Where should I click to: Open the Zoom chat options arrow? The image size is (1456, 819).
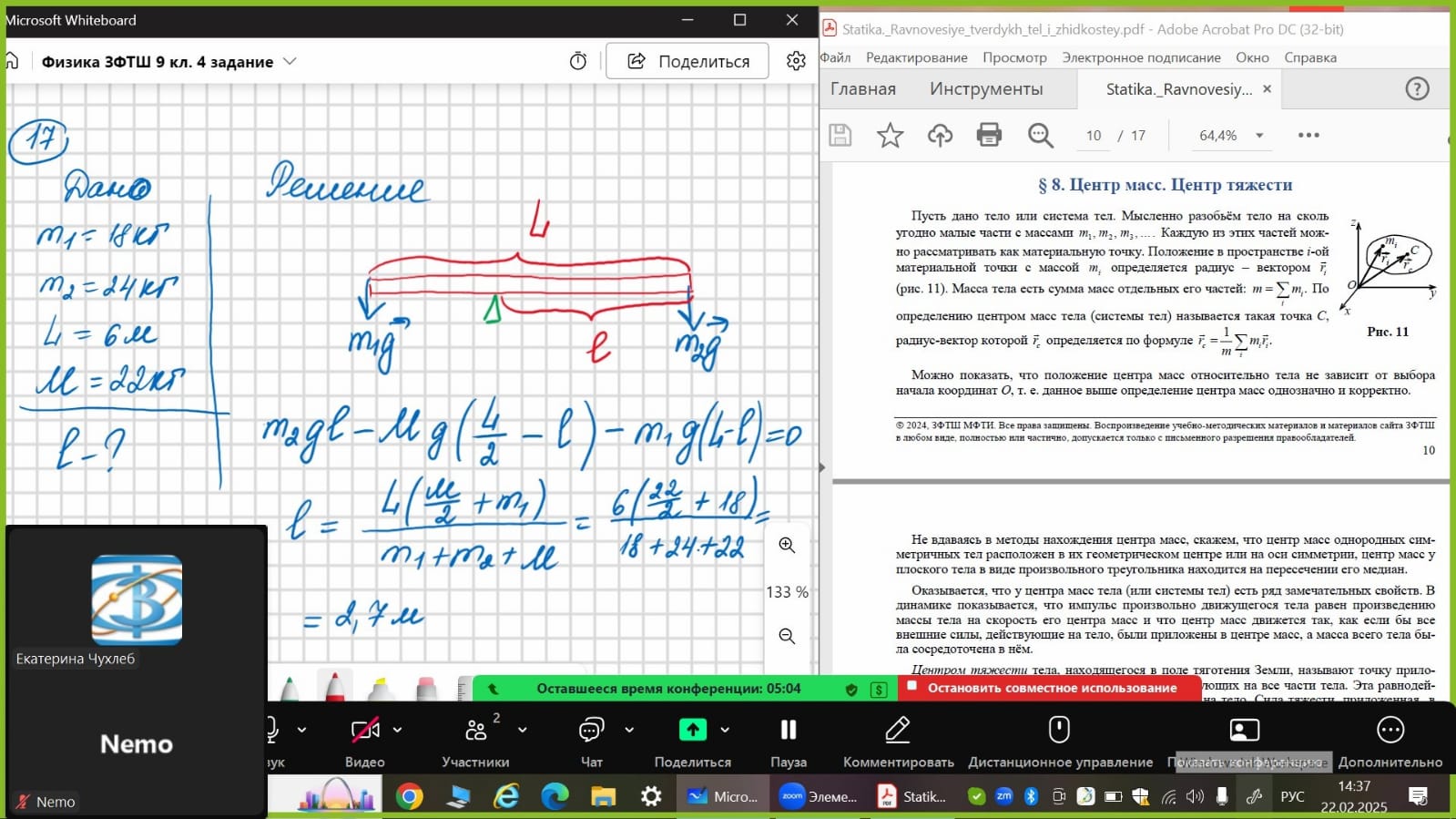[x=629, y=730]
